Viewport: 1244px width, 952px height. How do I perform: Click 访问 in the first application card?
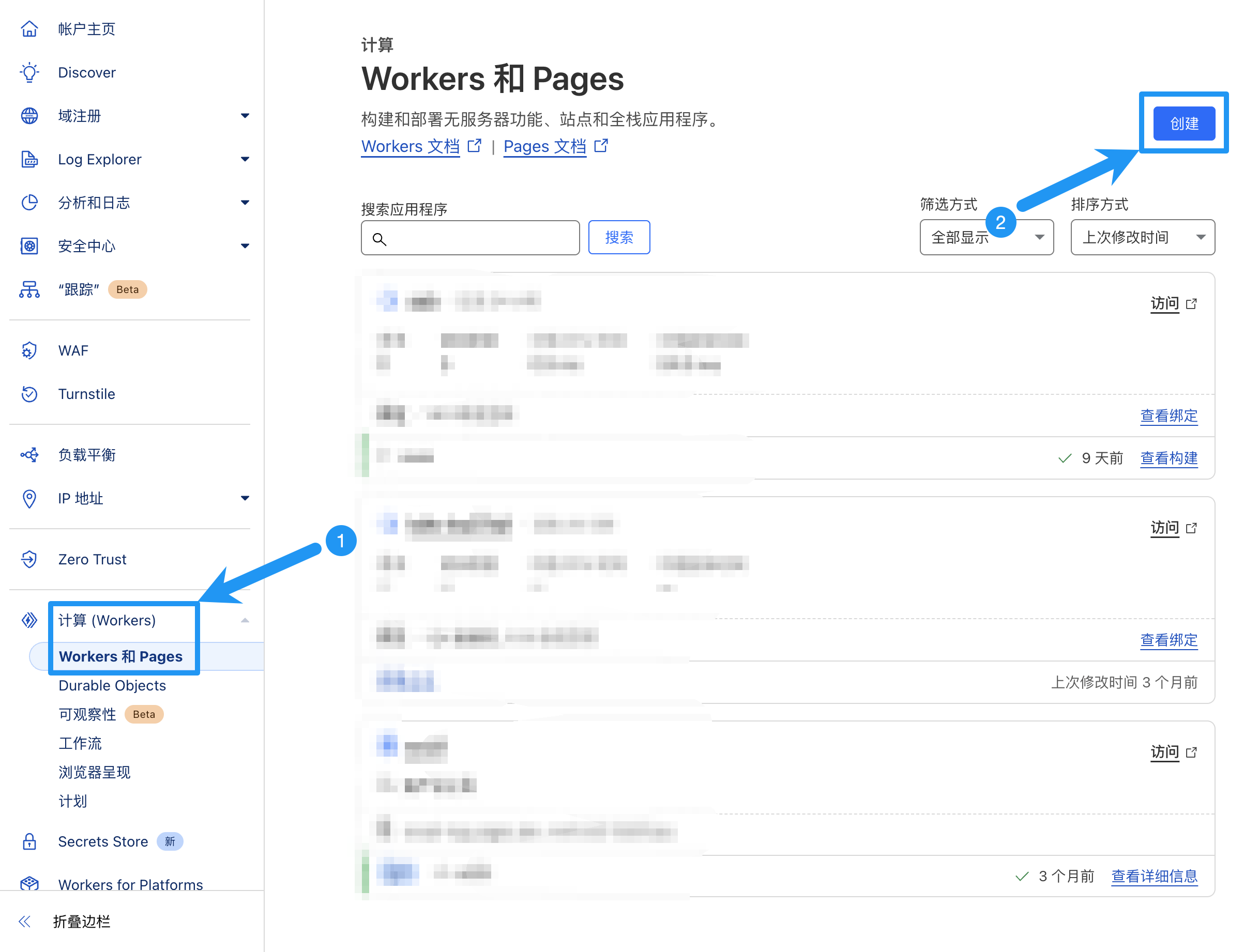click(x=1164, y=304)
